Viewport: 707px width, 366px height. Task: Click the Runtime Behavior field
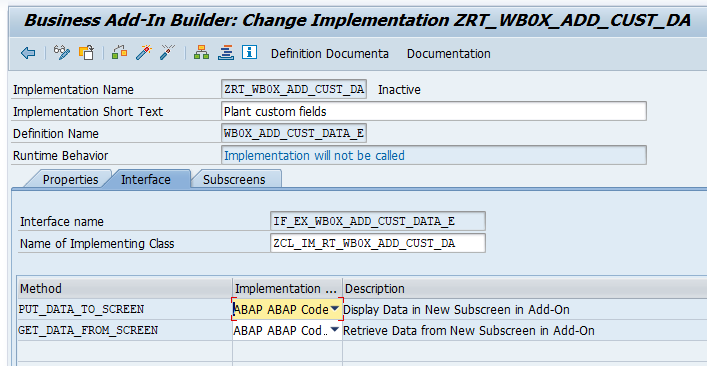point(434,156)
